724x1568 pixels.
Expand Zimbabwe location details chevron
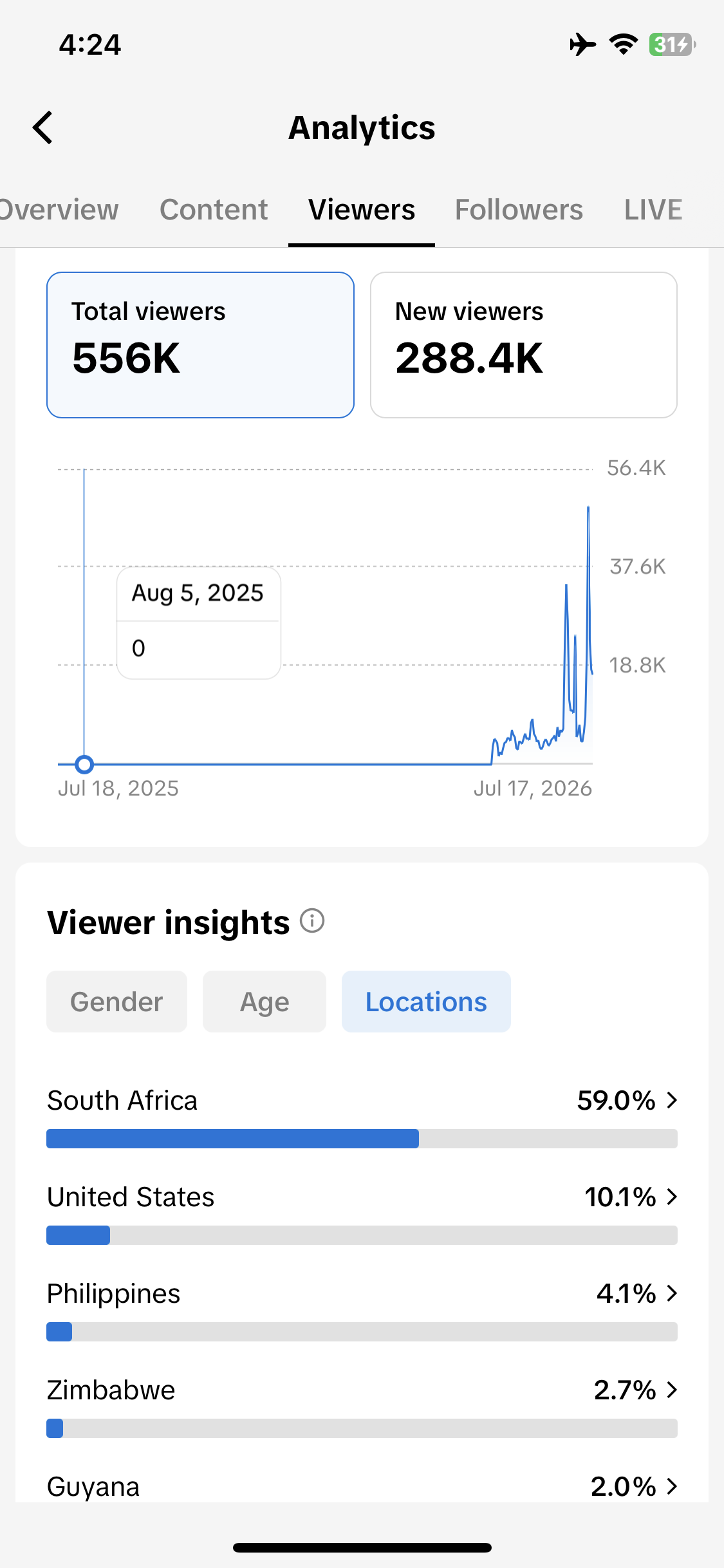pos(672,1390)
